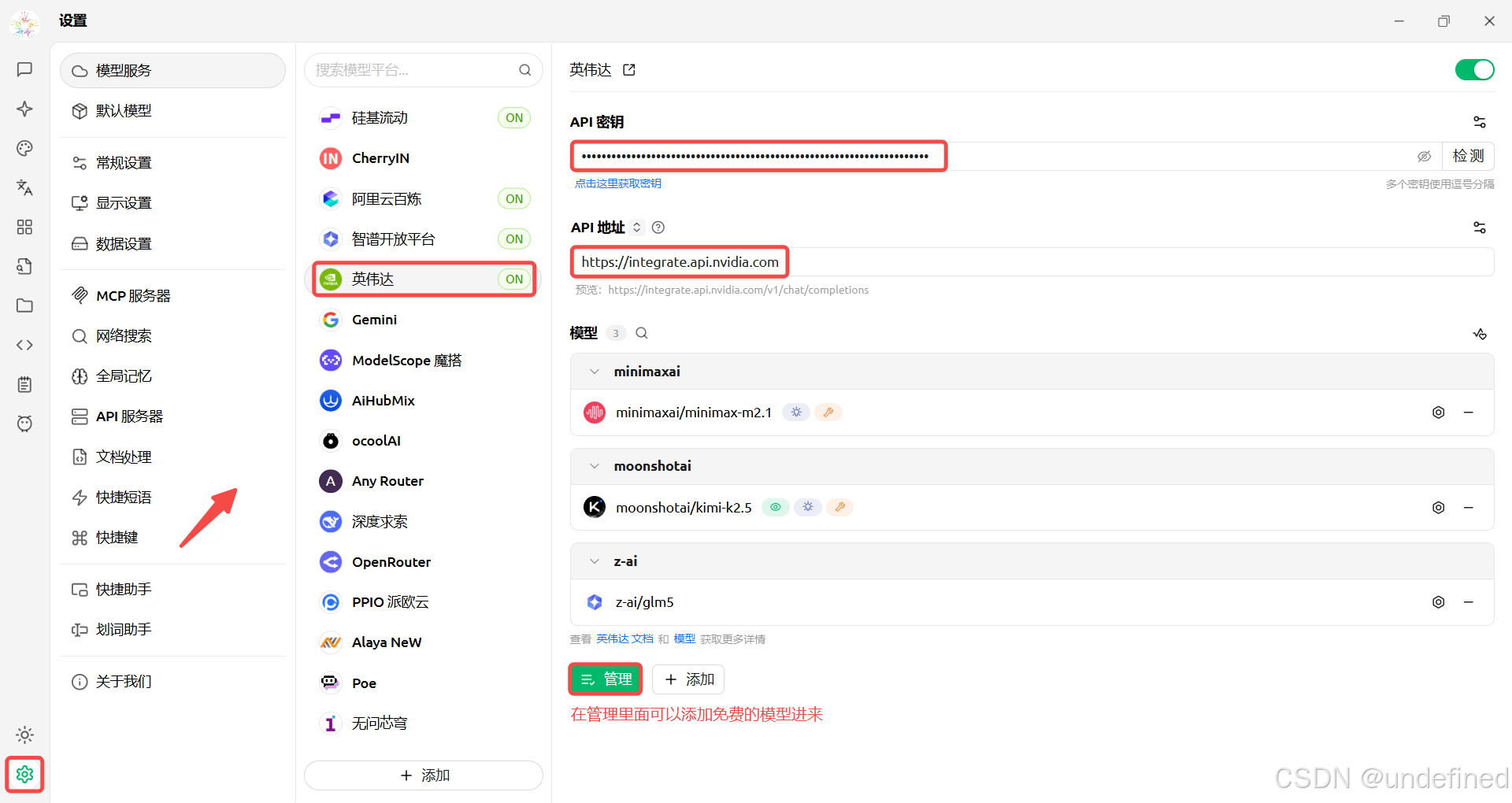The height and width of the screenshot is (803, 1512).
Task: Click the green 管理 button
Action: 606,679
